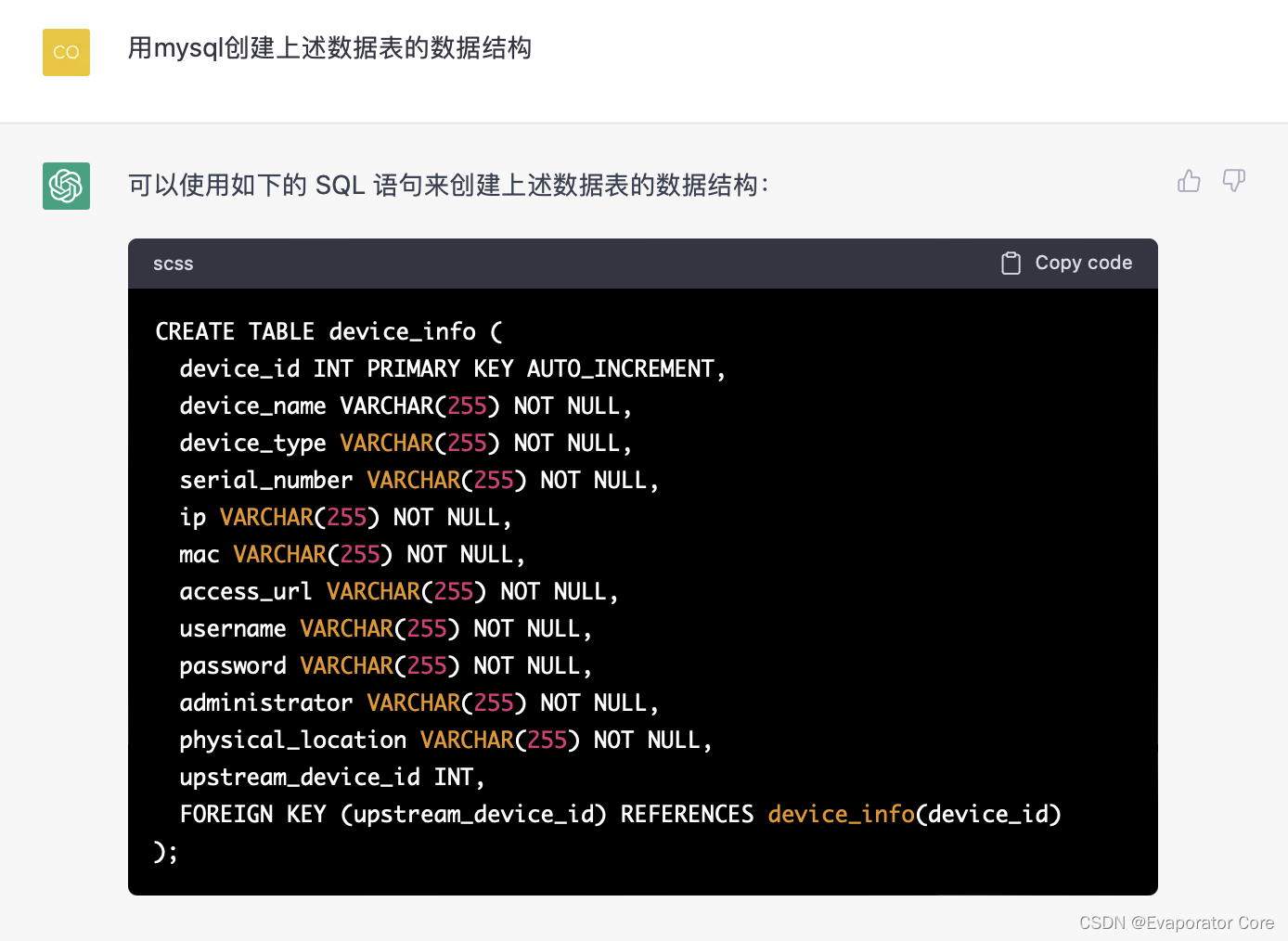Click the access_url VARCHAR line
Screen dimensions: 1288x941
(x=398, y=592)
